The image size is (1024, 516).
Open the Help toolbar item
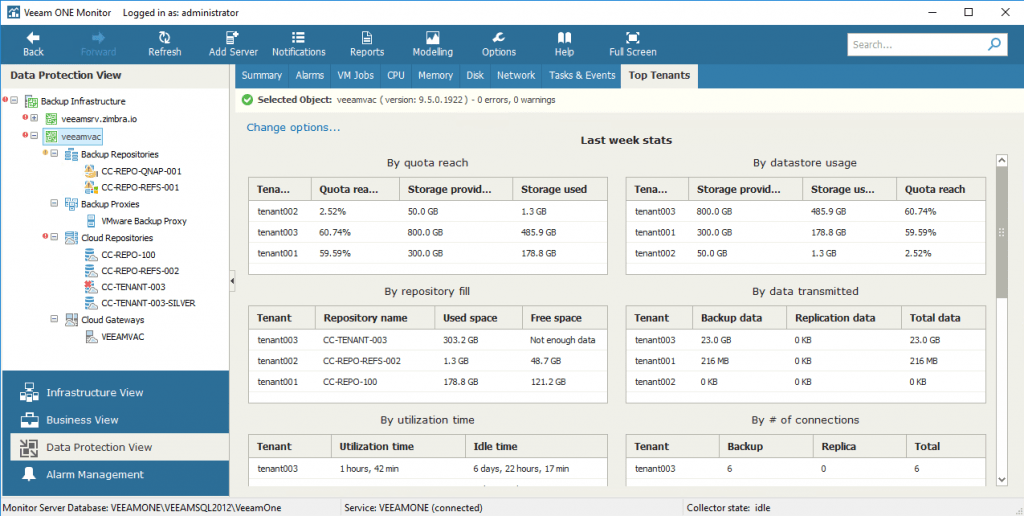point(564,44)
